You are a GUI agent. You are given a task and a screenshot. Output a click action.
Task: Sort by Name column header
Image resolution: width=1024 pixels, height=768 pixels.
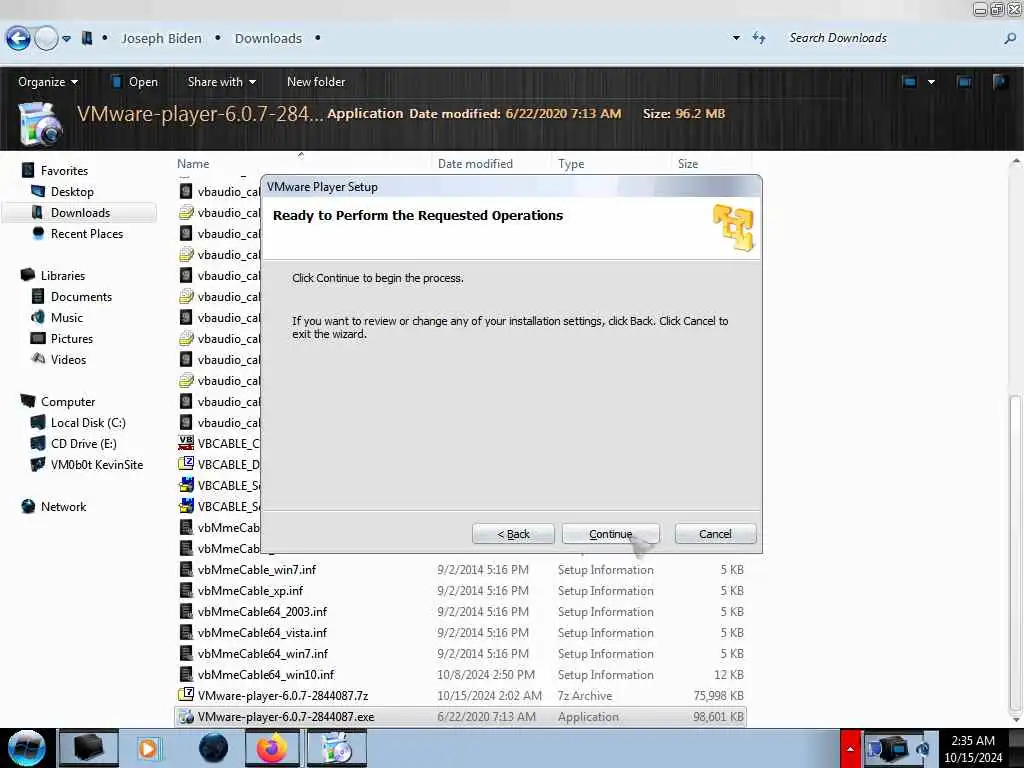pos(193,164)
